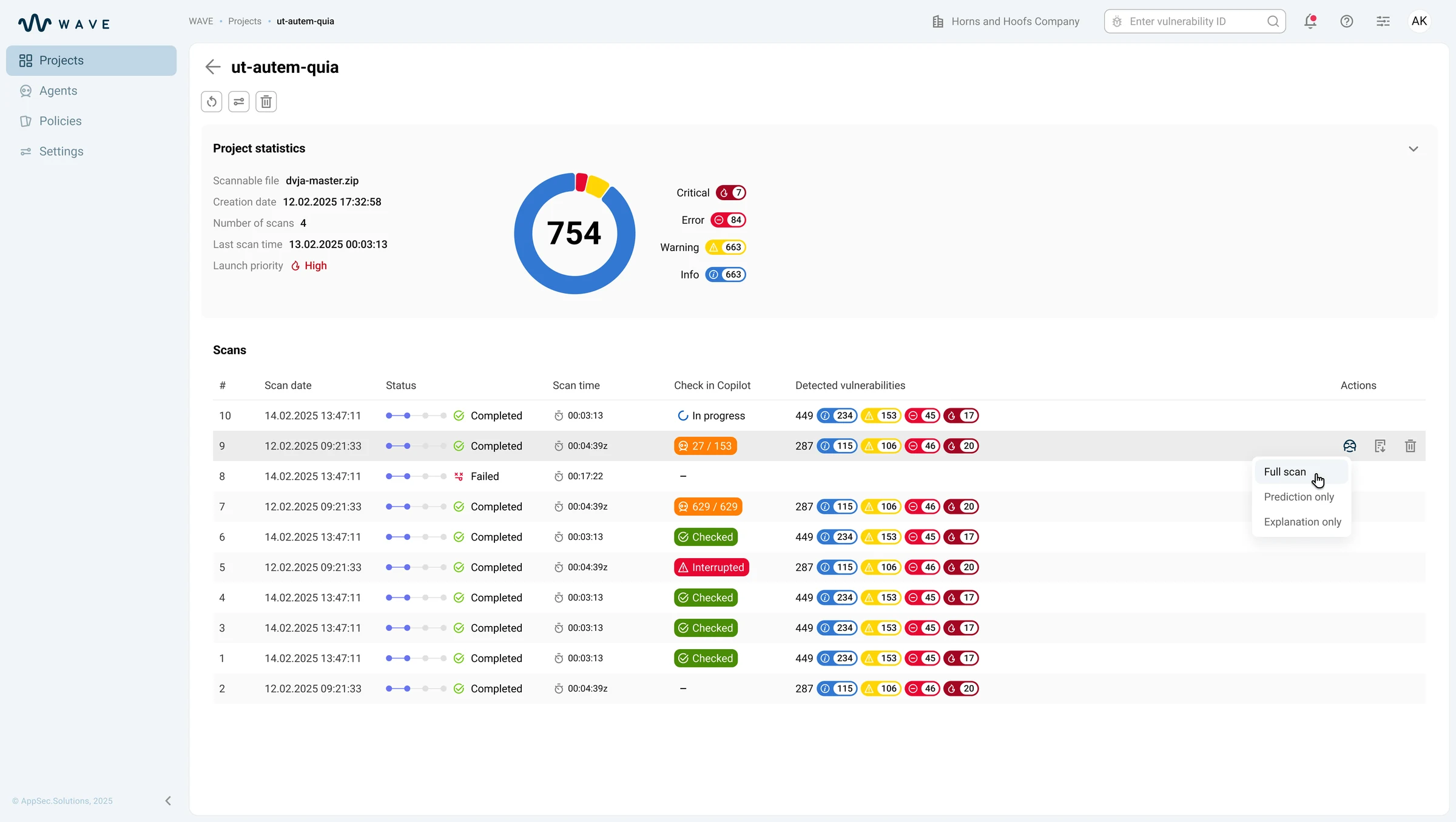Image resolution: width=1456 pixels, height=822 pixels.
Task: Click the Scan date column header
Action: click(288, 385)
